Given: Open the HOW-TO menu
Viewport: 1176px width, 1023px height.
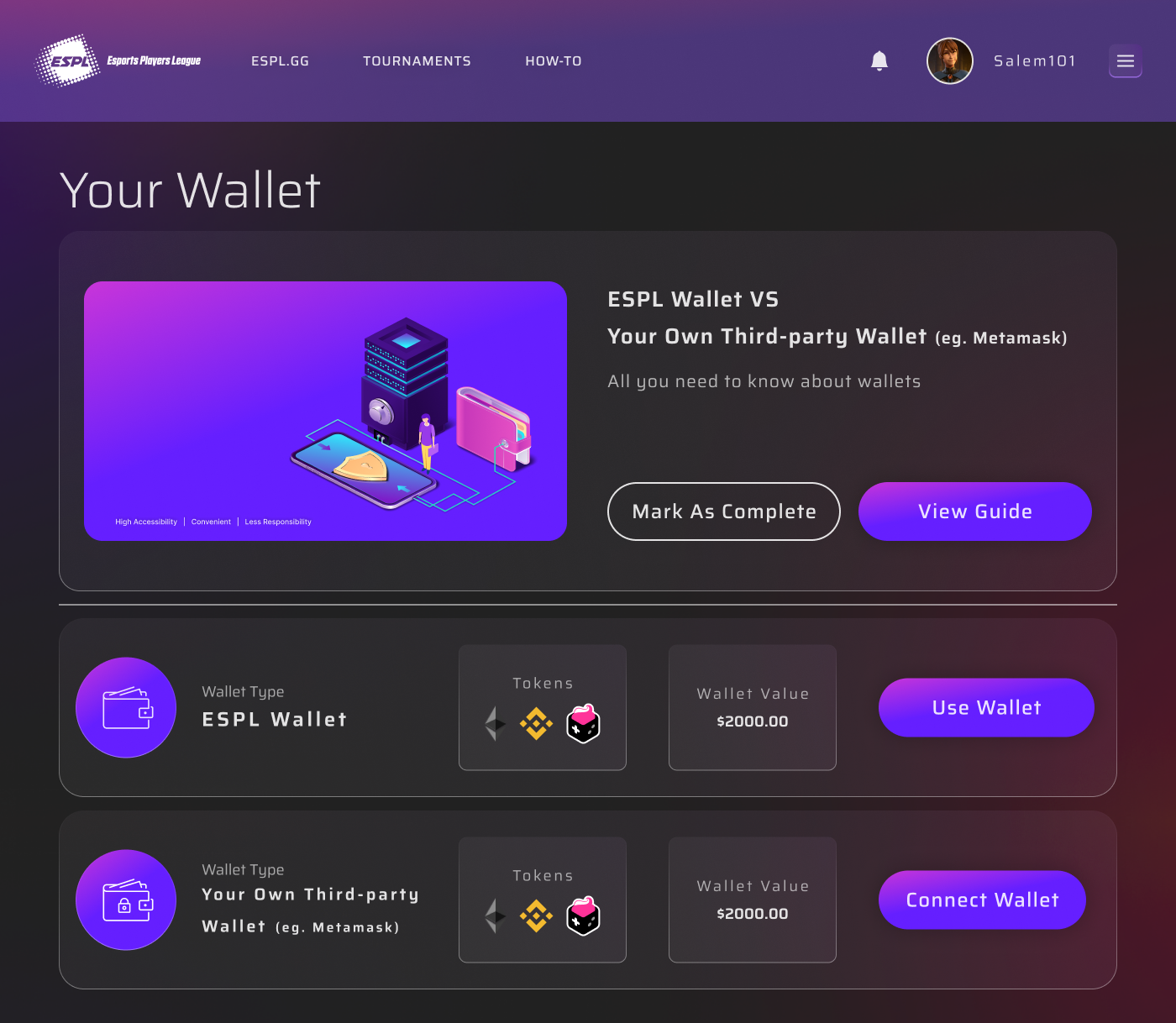Looking at the screenshot, I should pyautogui.click(x=554, y=61).
